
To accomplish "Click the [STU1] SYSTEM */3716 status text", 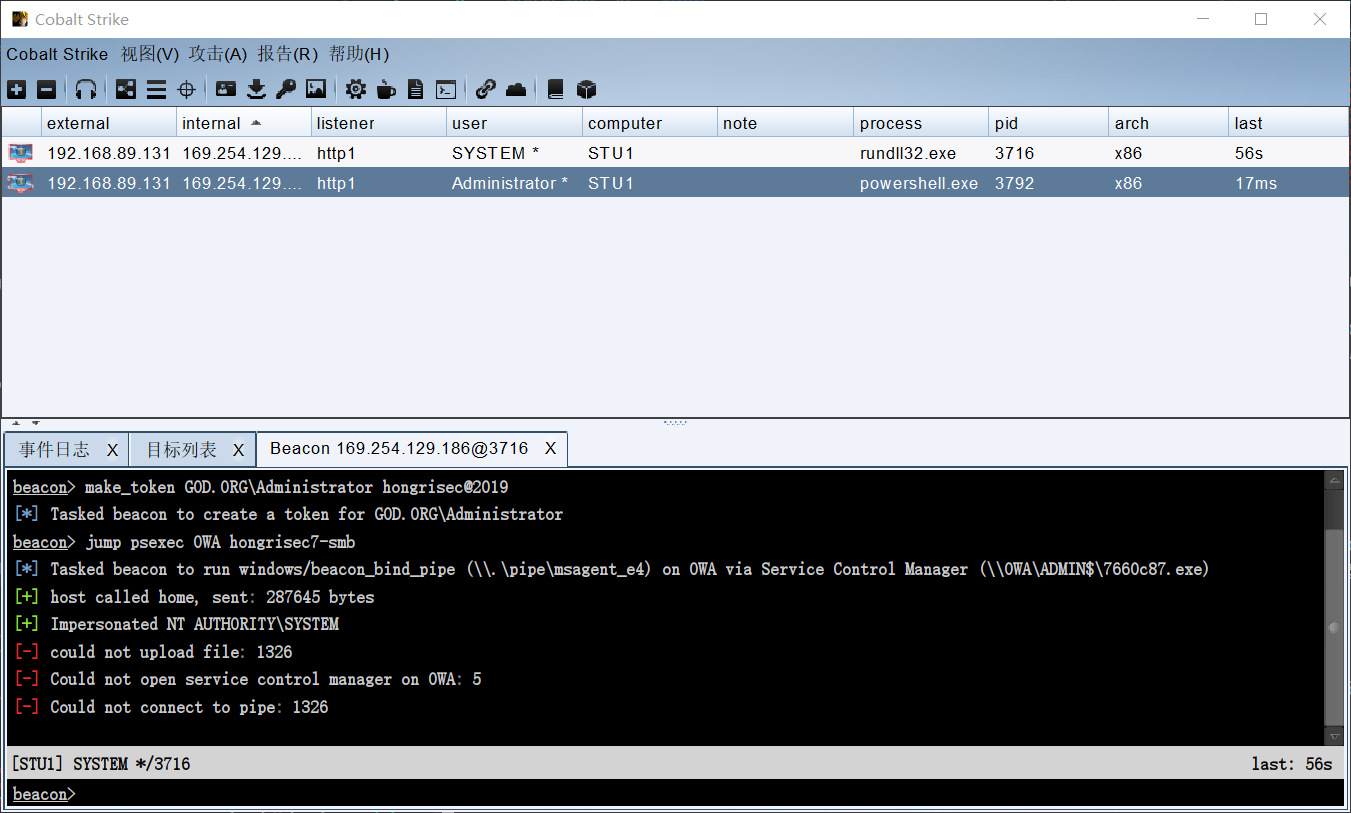I will 101,764.
